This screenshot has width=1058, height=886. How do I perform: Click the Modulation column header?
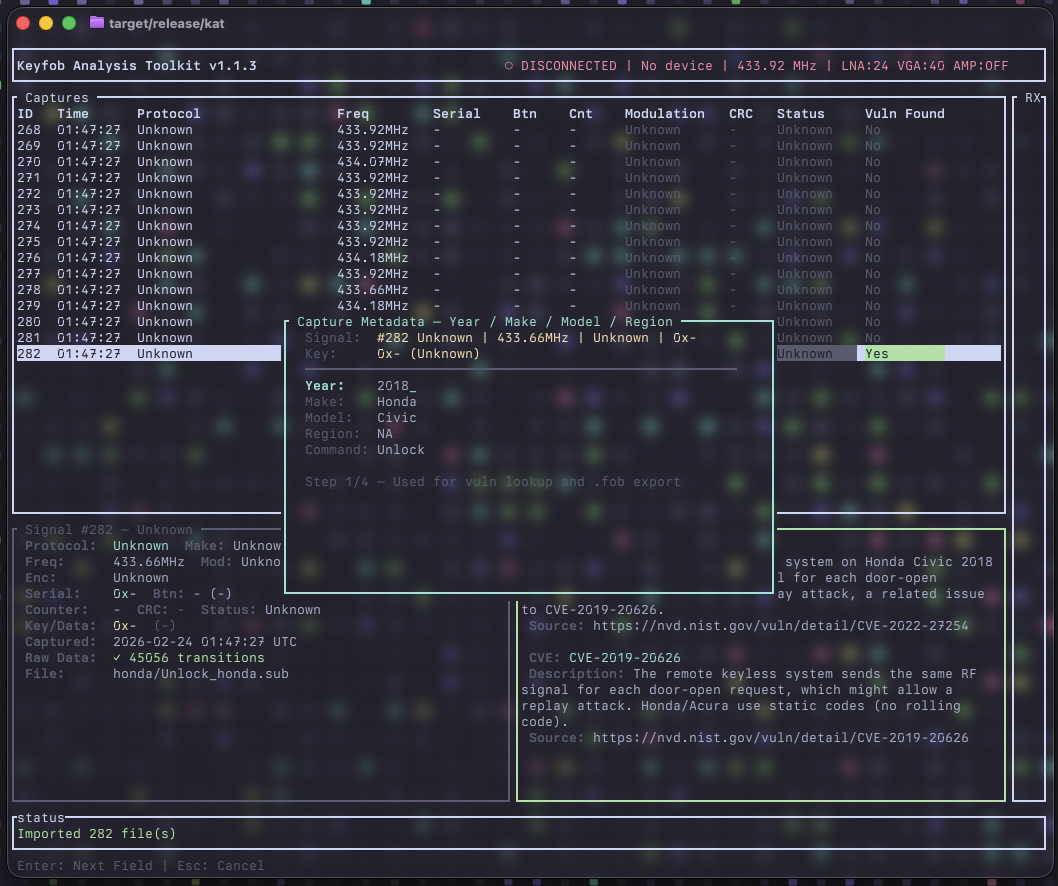pos(665,113)
